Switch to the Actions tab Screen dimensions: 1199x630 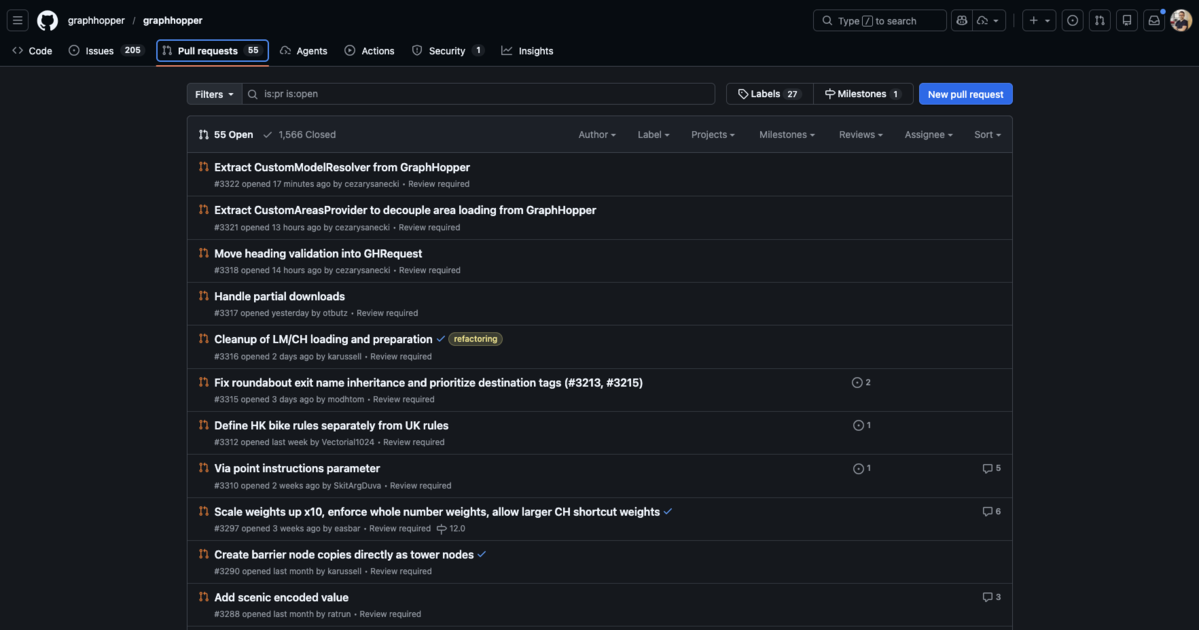tap(369, 50)
